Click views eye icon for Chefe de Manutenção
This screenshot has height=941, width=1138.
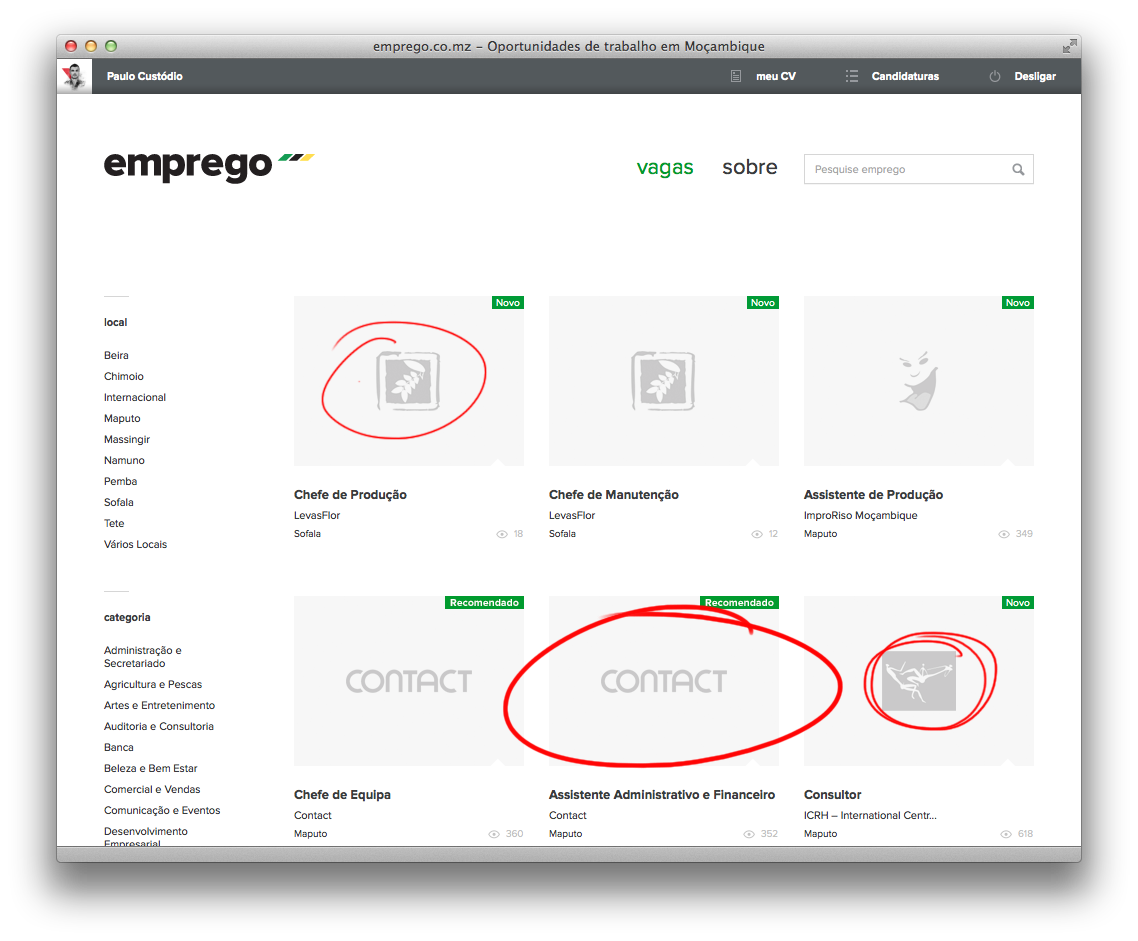757,534
